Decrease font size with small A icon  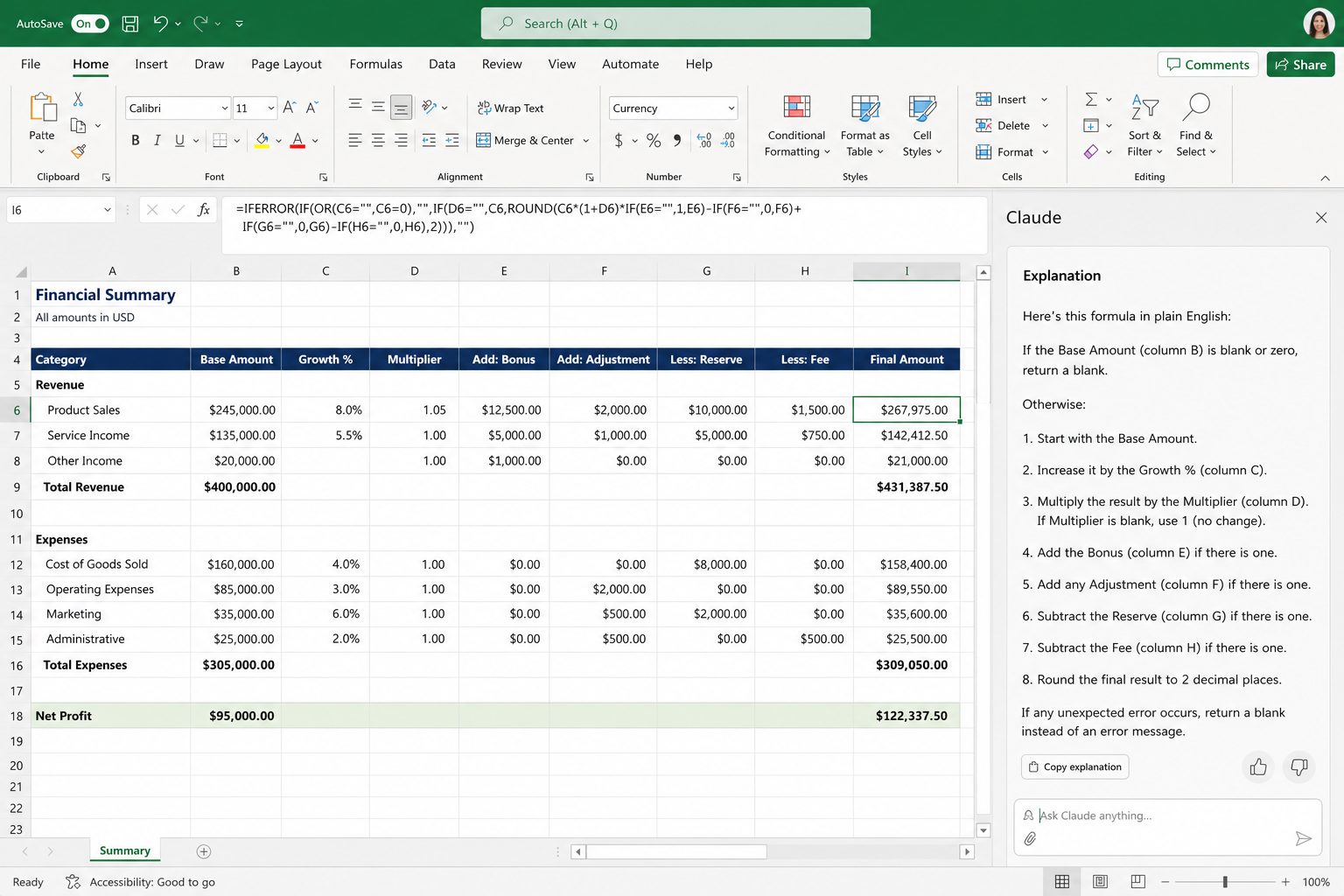(x=311, y=108)
